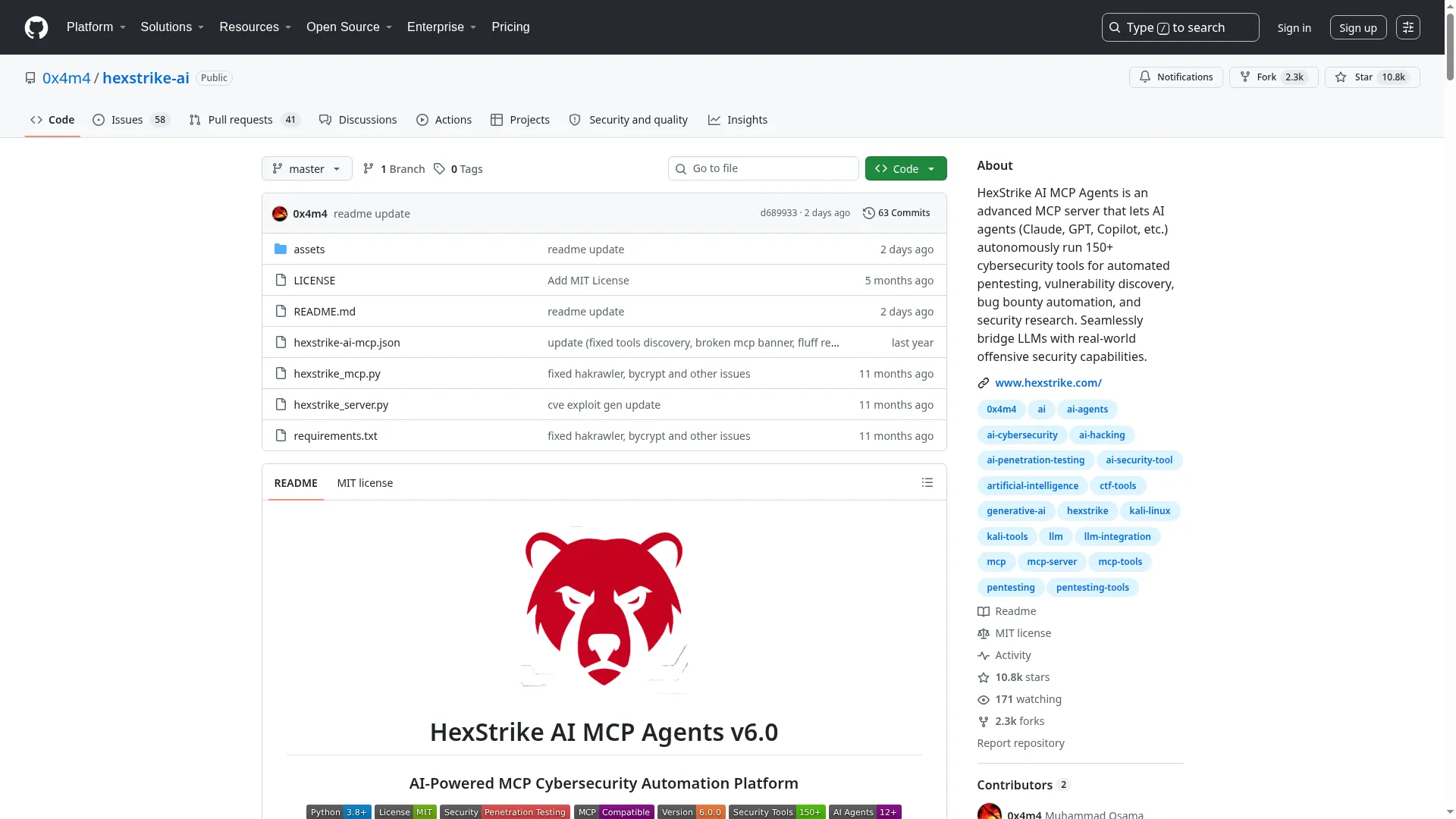Image resolution: width=1456 pixels, height=819 pixels.
Task: Open the hexstrike-ai repository link
Action: click(146, 78)
